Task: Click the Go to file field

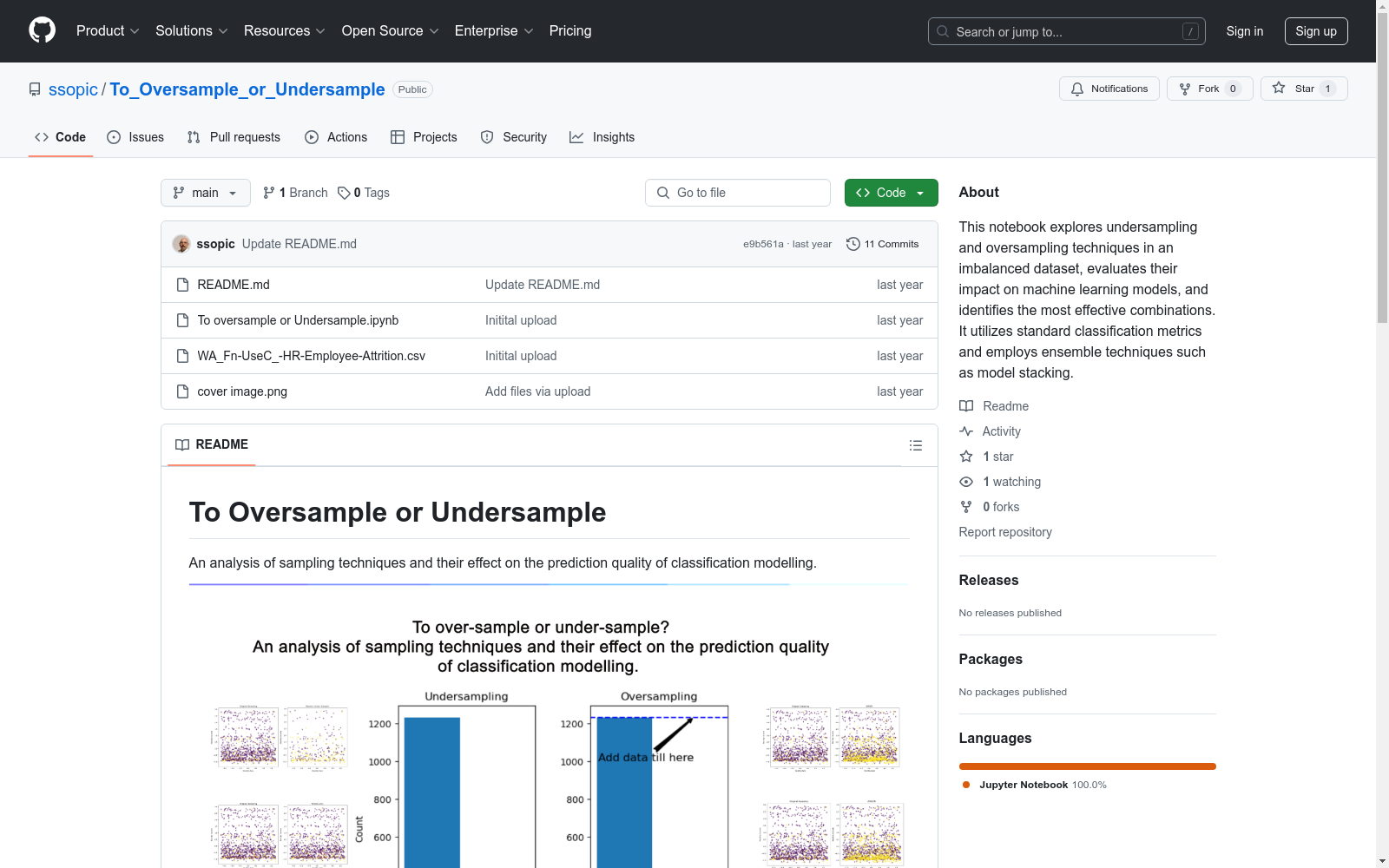Action: tap(738, 193)
